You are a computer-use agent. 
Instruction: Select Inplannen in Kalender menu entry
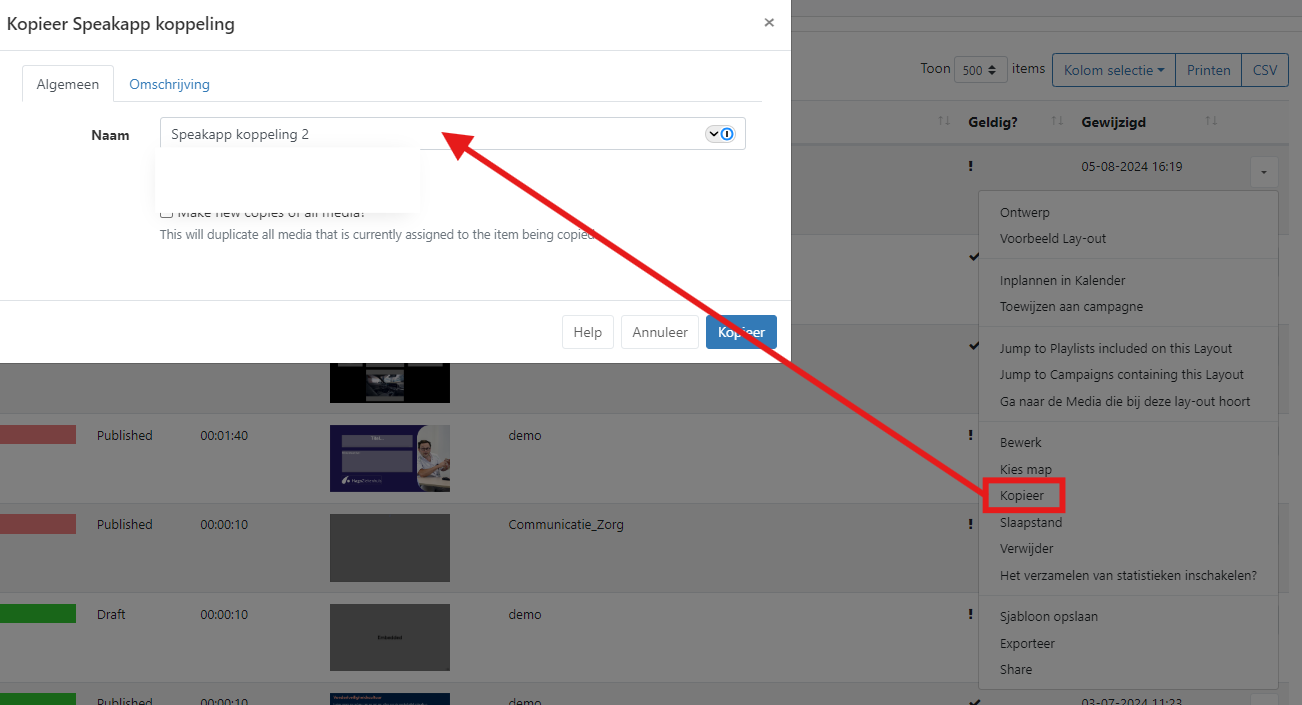click(x=1062, y=281)
